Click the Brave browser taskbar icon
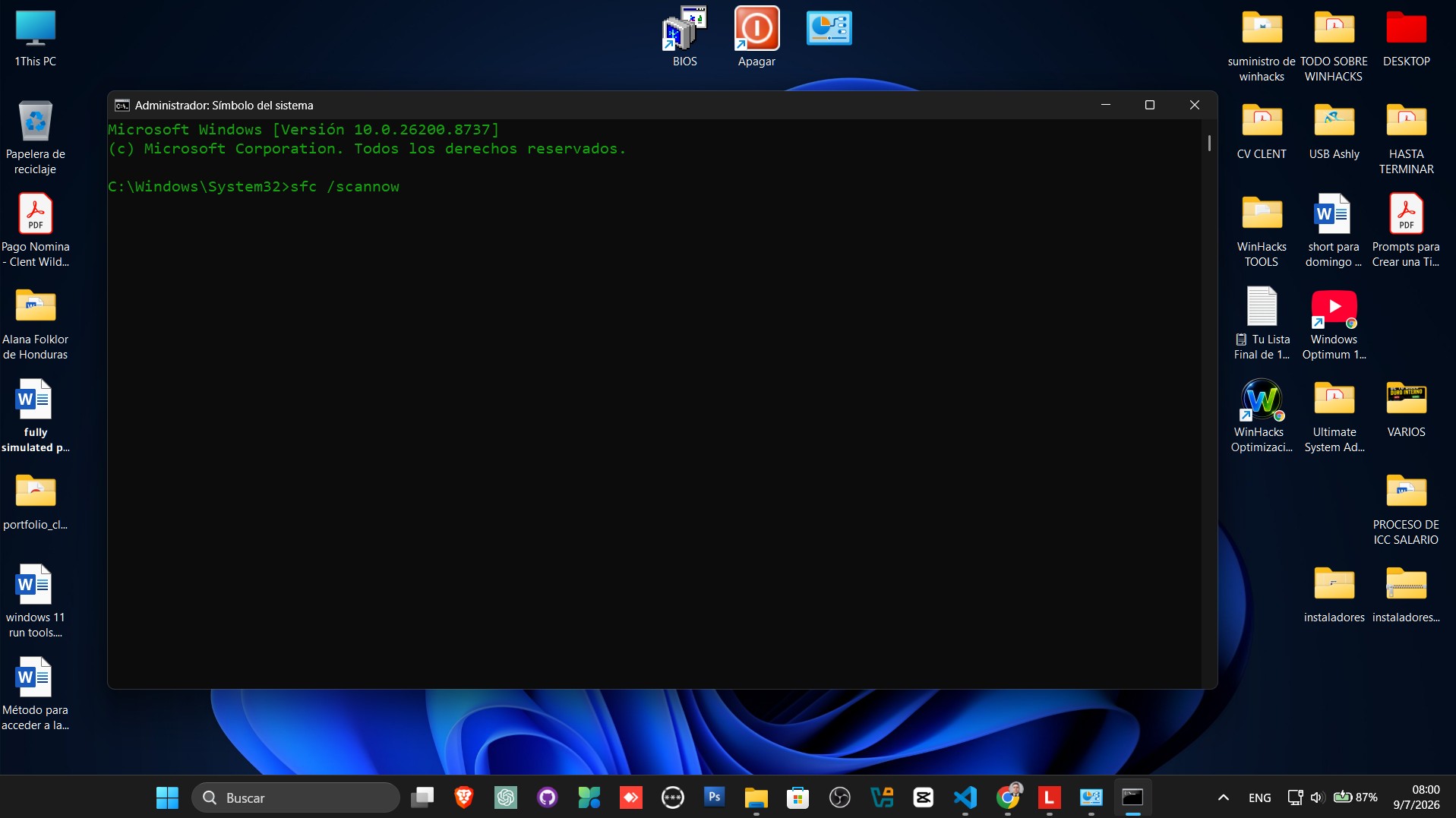This screenshot has height=818, width=1456. click(463, 797)
